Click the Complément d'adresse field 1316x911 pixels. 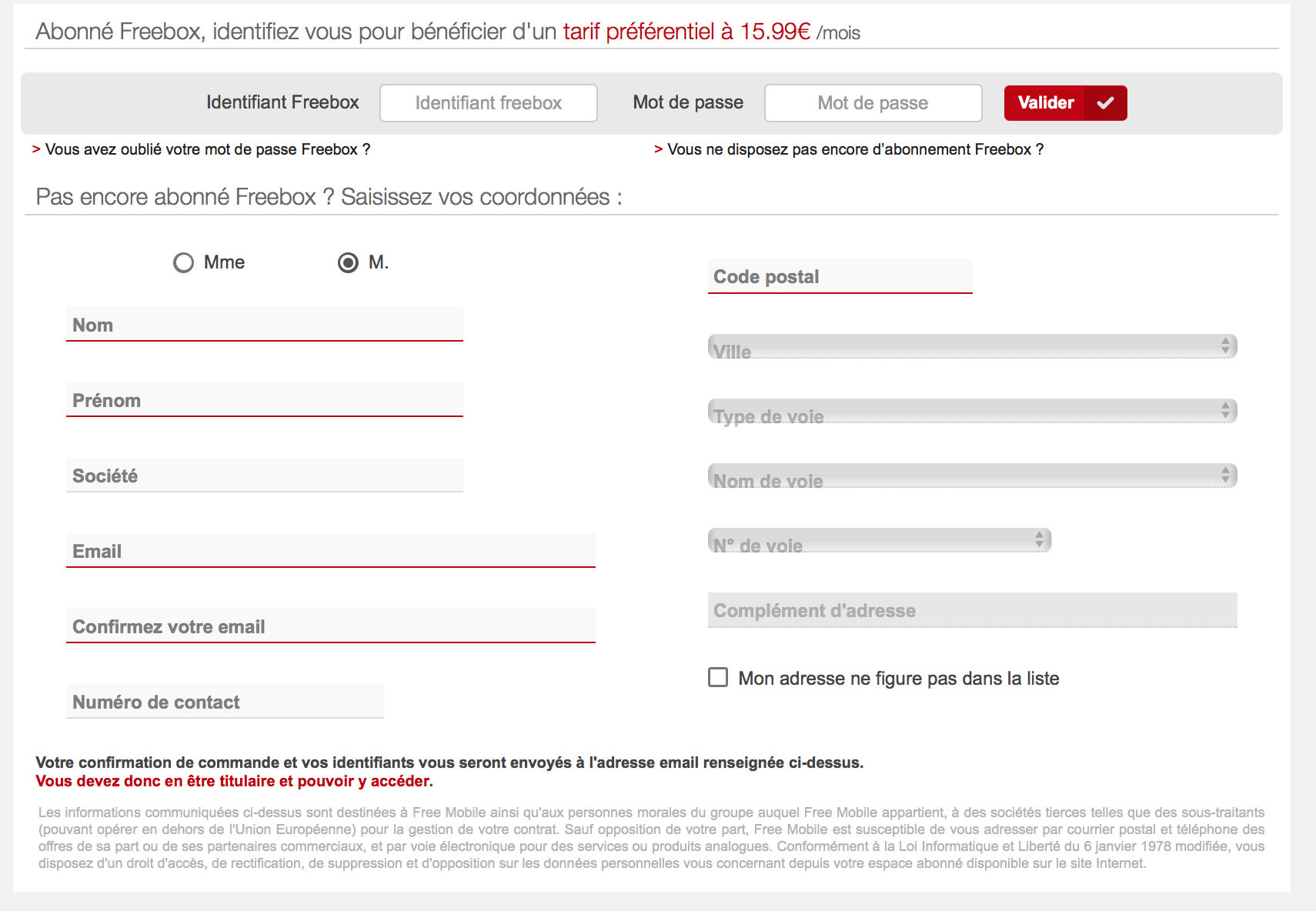(x=972, y=610)
